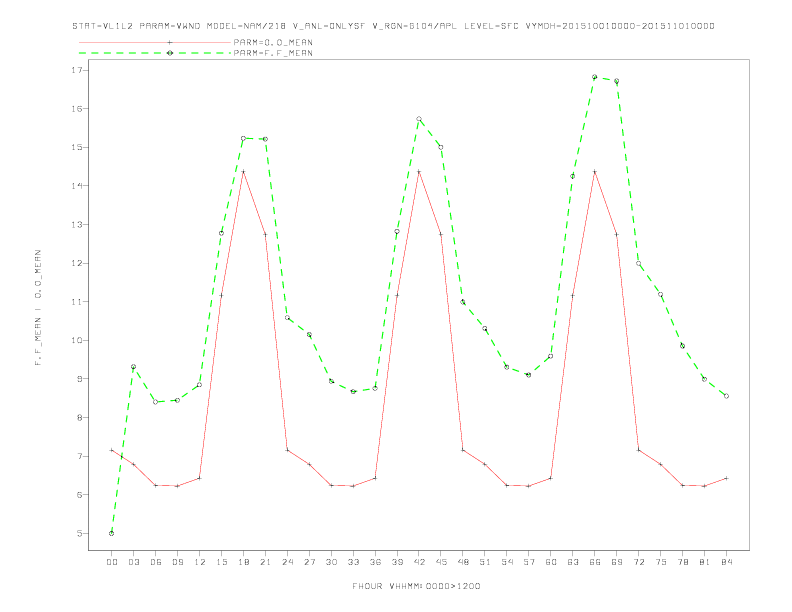Select the MODEL=NAM/218 text in the header
The width and height of the screenshot is (792, 612).
pyautogui.click(x=246, y=26)
